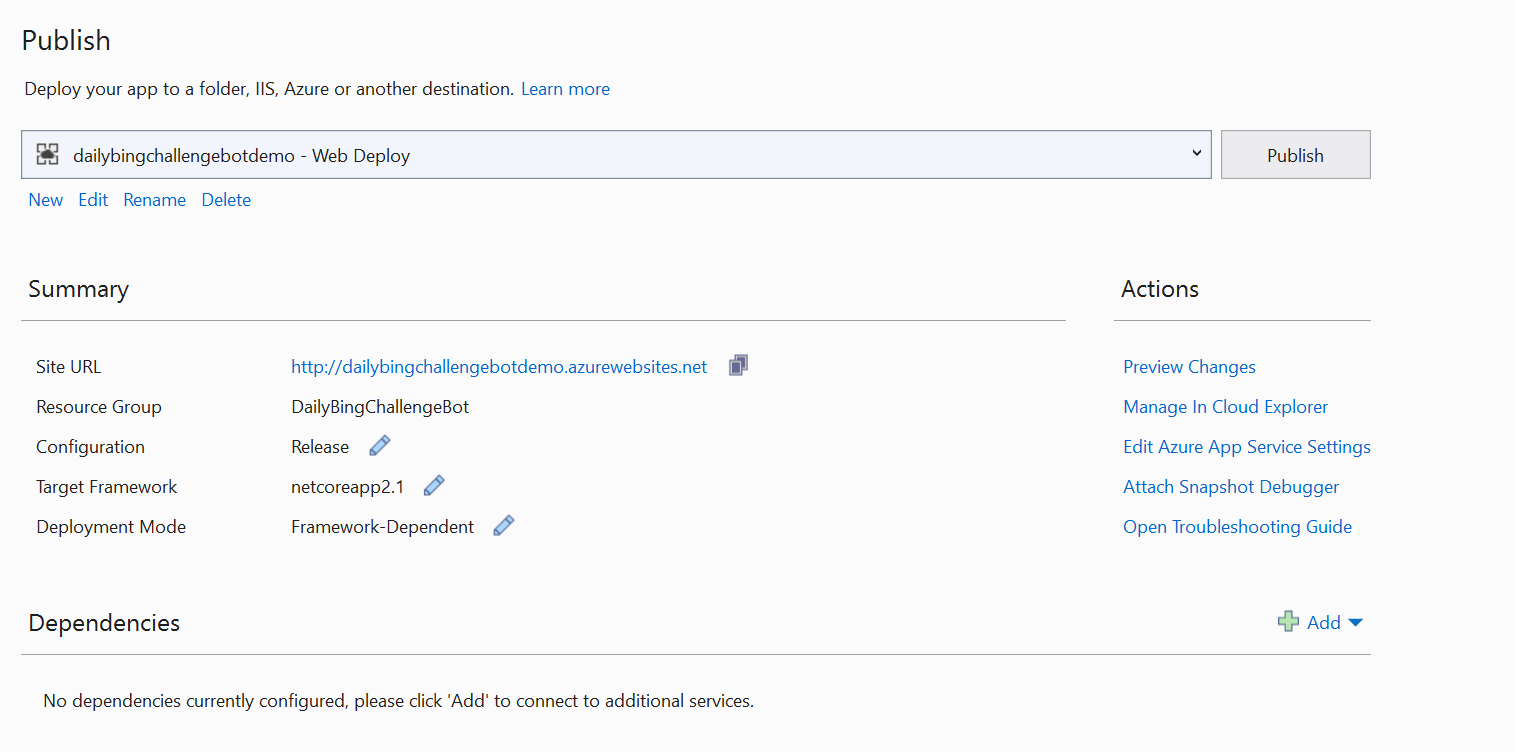Click the green plus icon in Dependencies
The image size is (1514, 752).
pyautogui.click(x=1288, y=622)
